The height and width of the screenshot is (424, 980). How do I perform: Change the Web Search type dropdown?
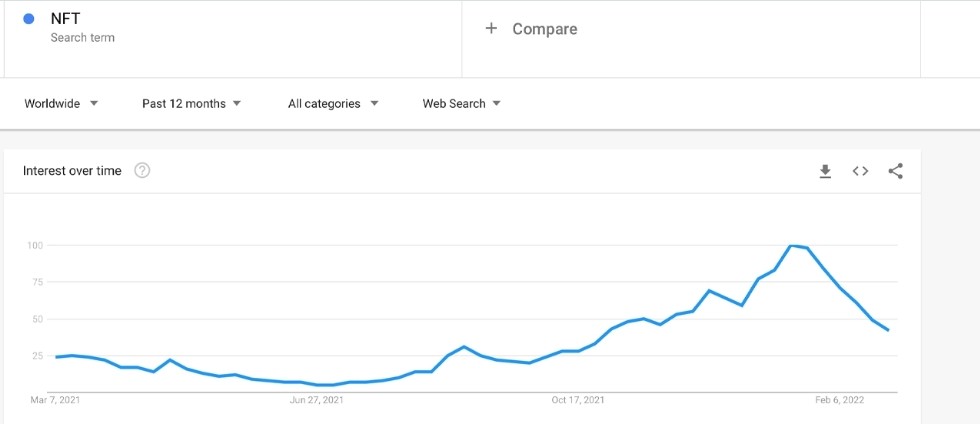click(461, 103)
